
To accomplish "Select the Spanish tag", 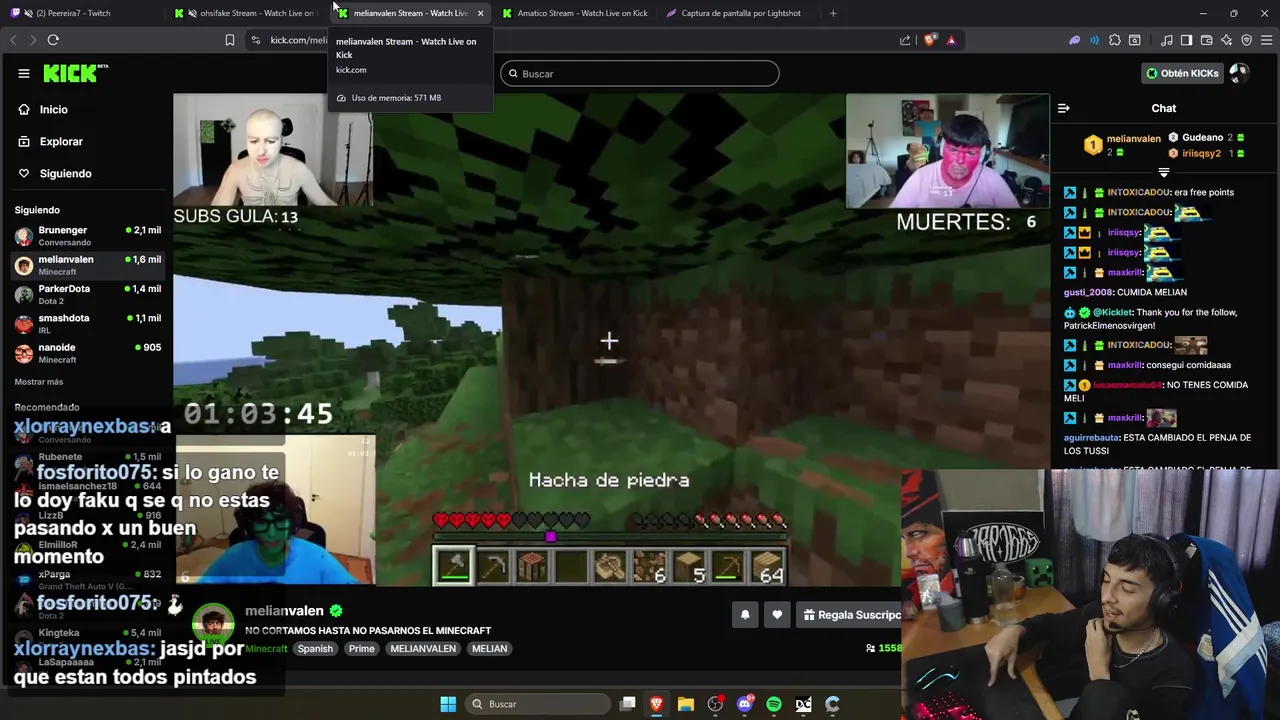I will point(315,649).
